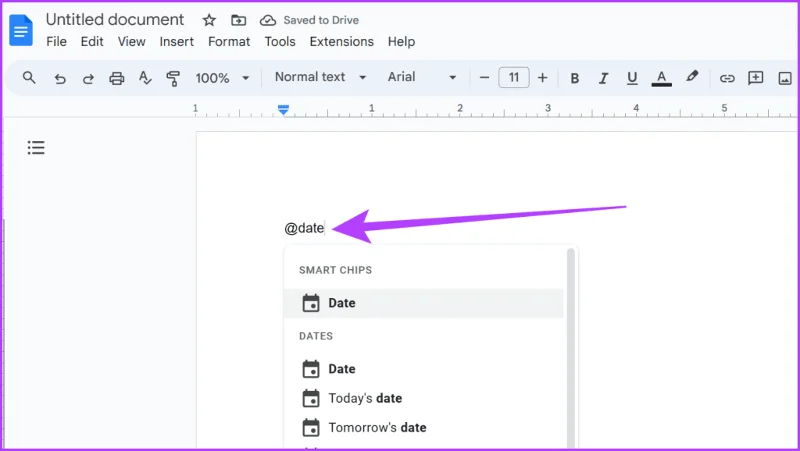Open the text color picker
The image size is (800, 451).
point(661,78)
